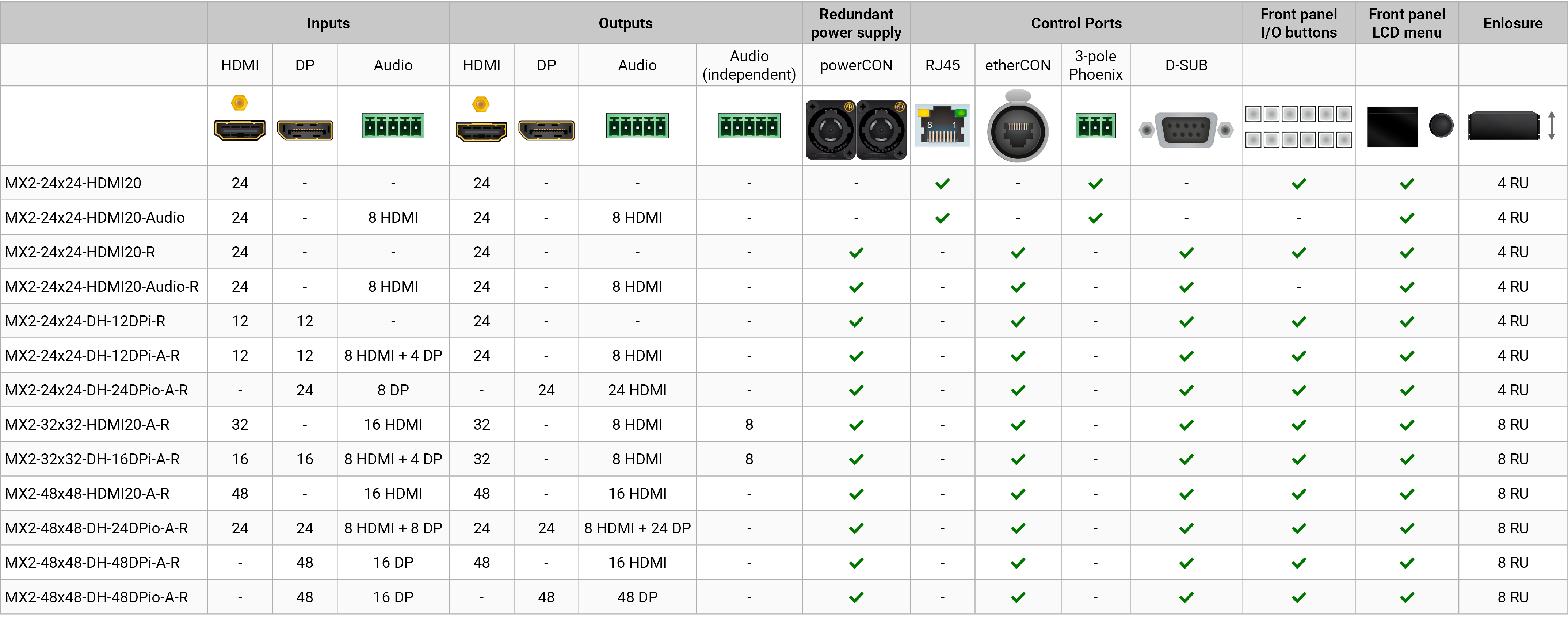Viewport: 1568px width, 620px height.
Task: Click the powerCON dual connector image
Action: tap(856, 130)
